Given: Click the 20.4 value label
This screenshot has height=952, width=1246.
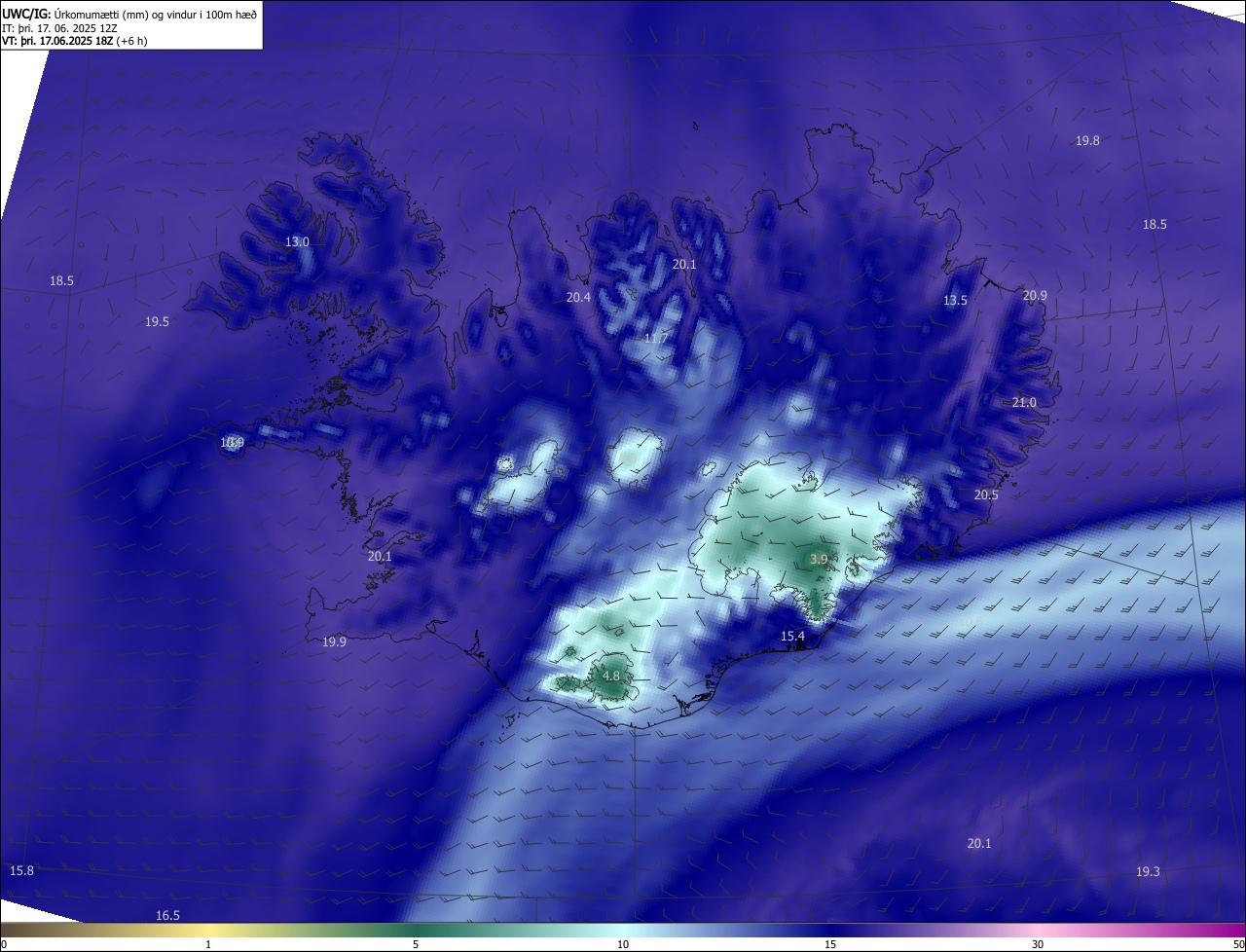Looking at the screenshot, I should [x=578, y=297].
